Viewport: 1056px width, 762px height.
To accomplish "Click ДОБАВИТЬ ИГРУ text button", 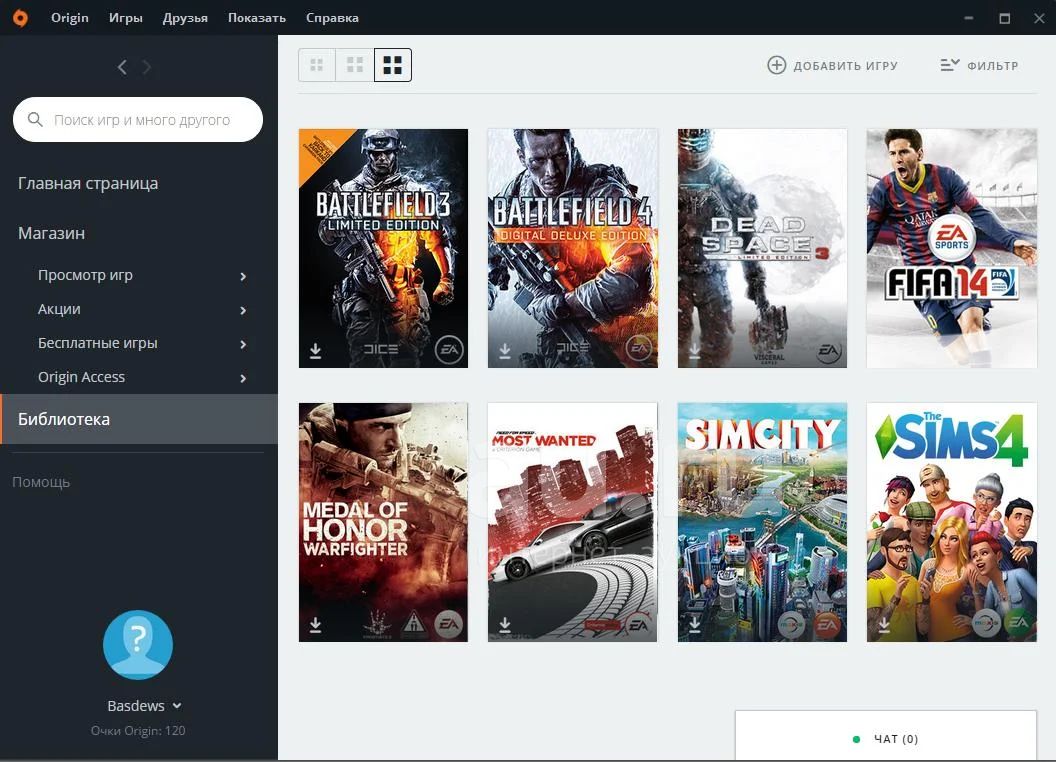I will (846, 66).
